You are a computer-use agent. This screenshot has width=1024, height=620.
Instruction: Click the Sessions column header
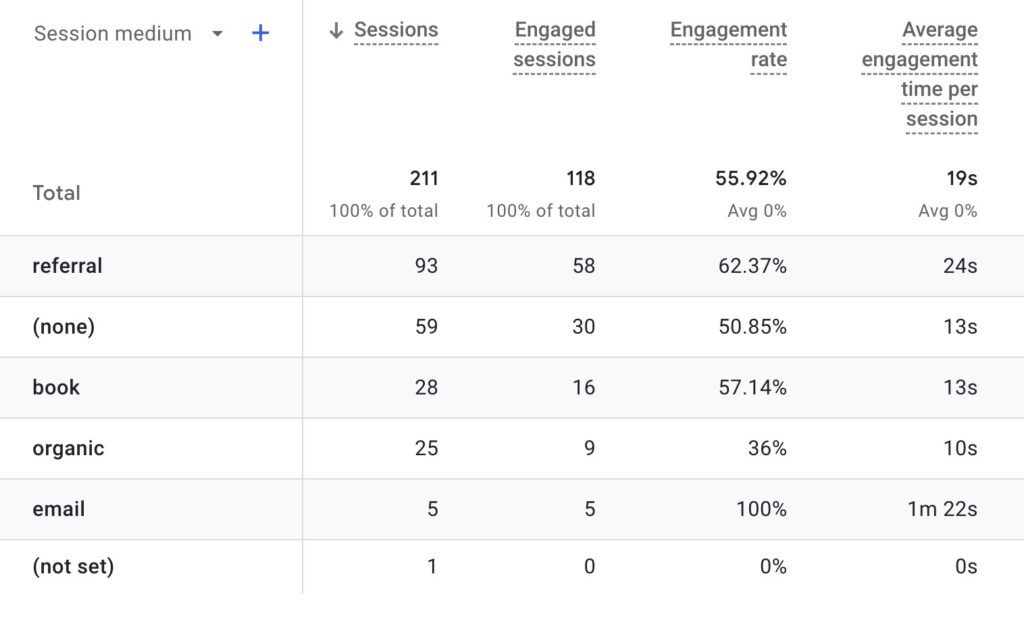coord(396,30)
